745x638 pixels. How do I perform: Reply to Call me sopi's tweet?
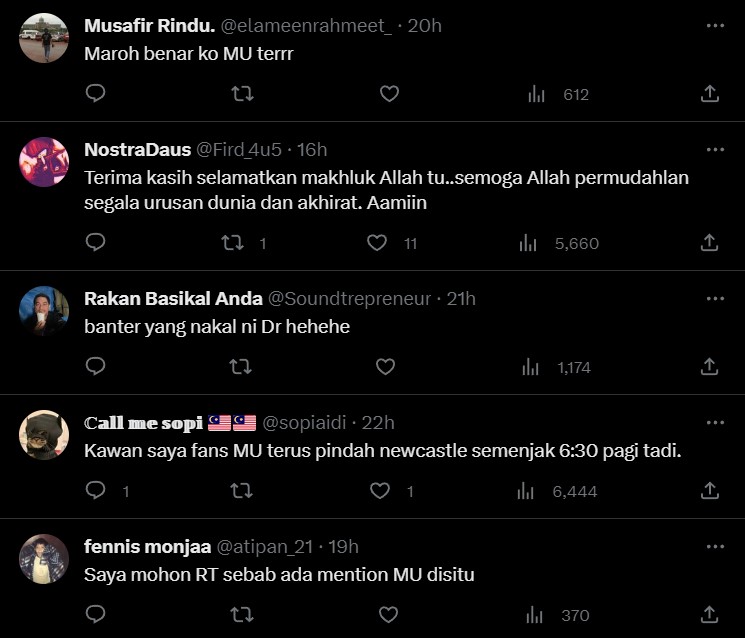[x=96, y=491]
